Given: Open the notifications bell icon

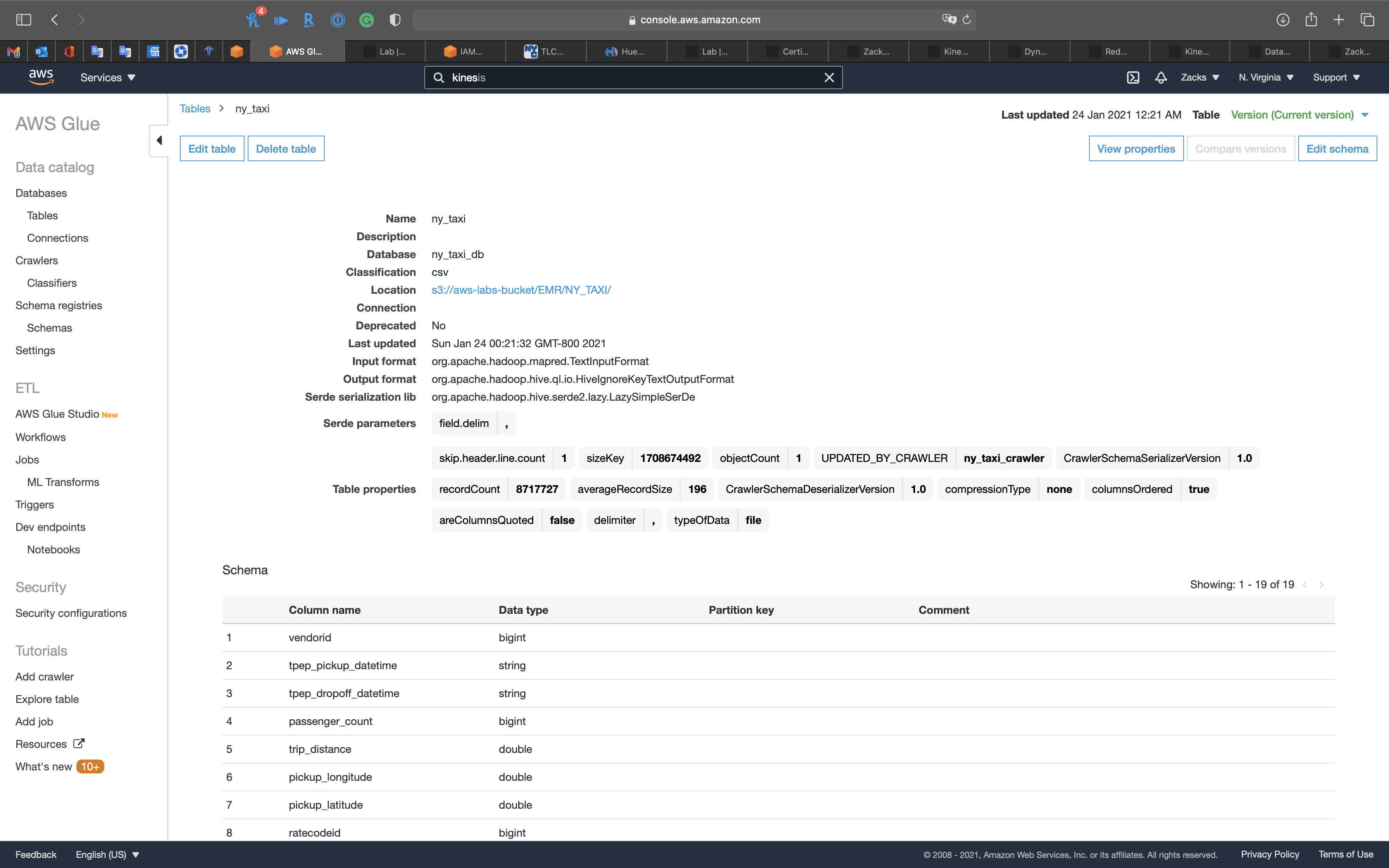Looking at the screenshot, I should 1161,77.
